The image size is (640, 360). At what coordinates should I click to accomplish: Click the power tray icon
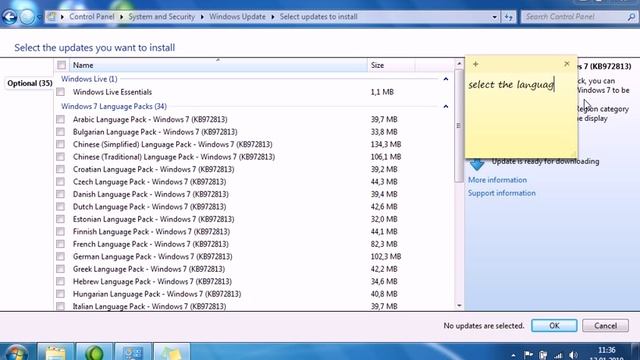pos(543,355)
